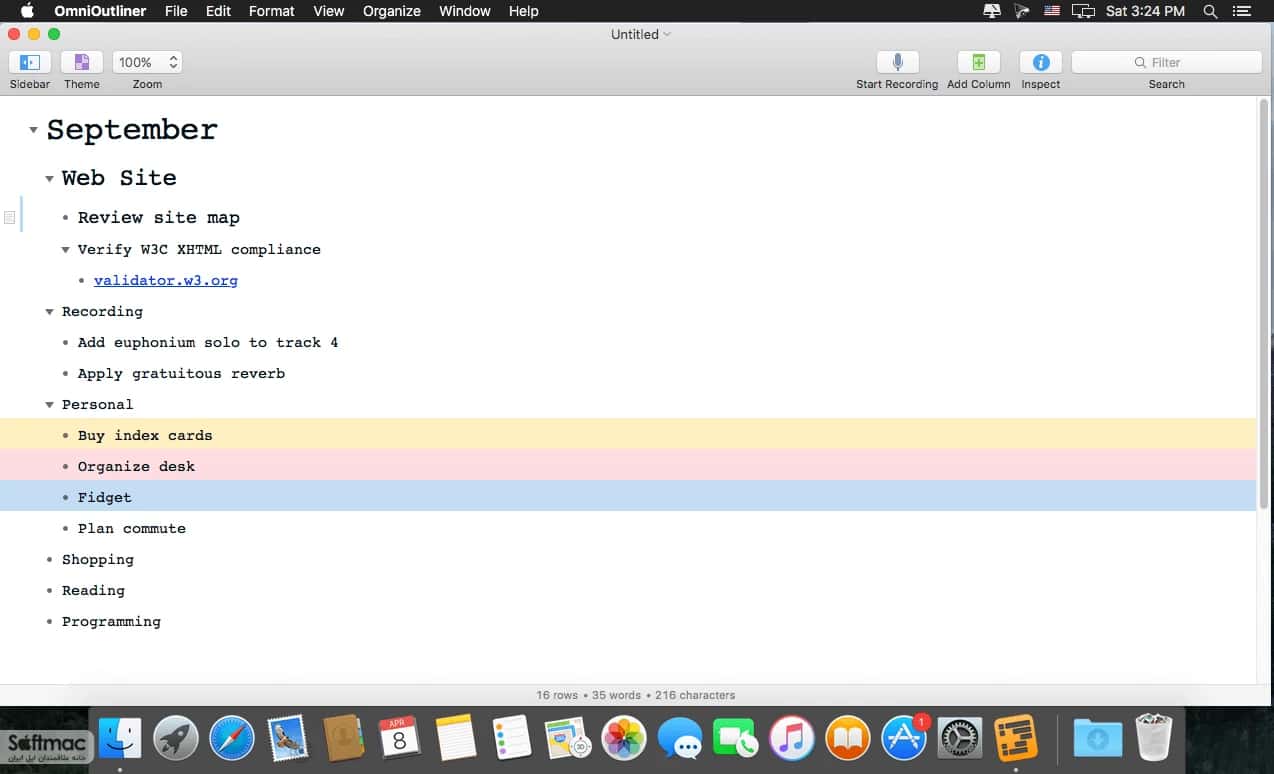Viewport: 1274px width, 774px height.
Task: Open the Organize menu
Action: click(392, 11)
